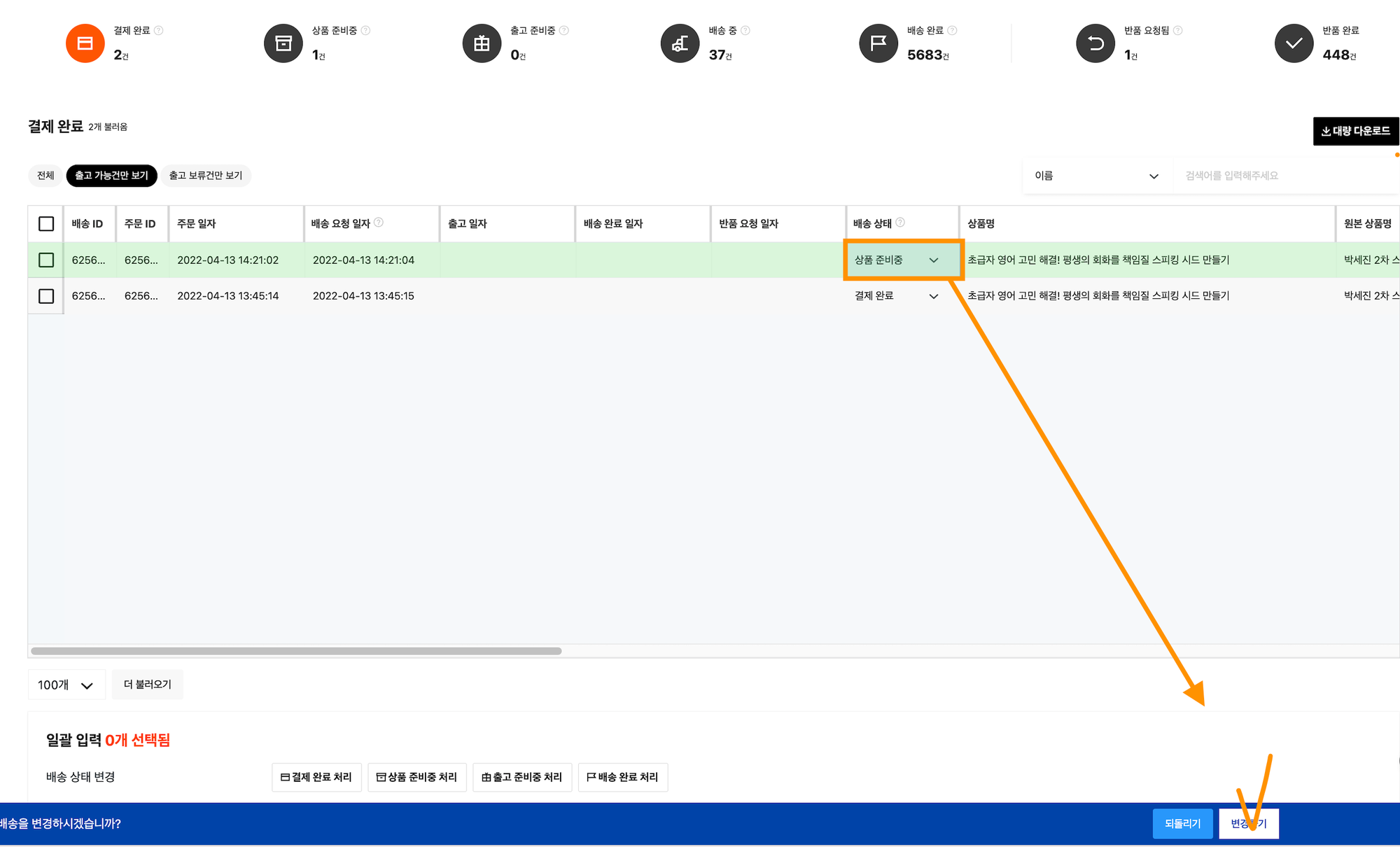
Task: Click the 반품 완료 checkmark icon
Action: click(1294, 43)
